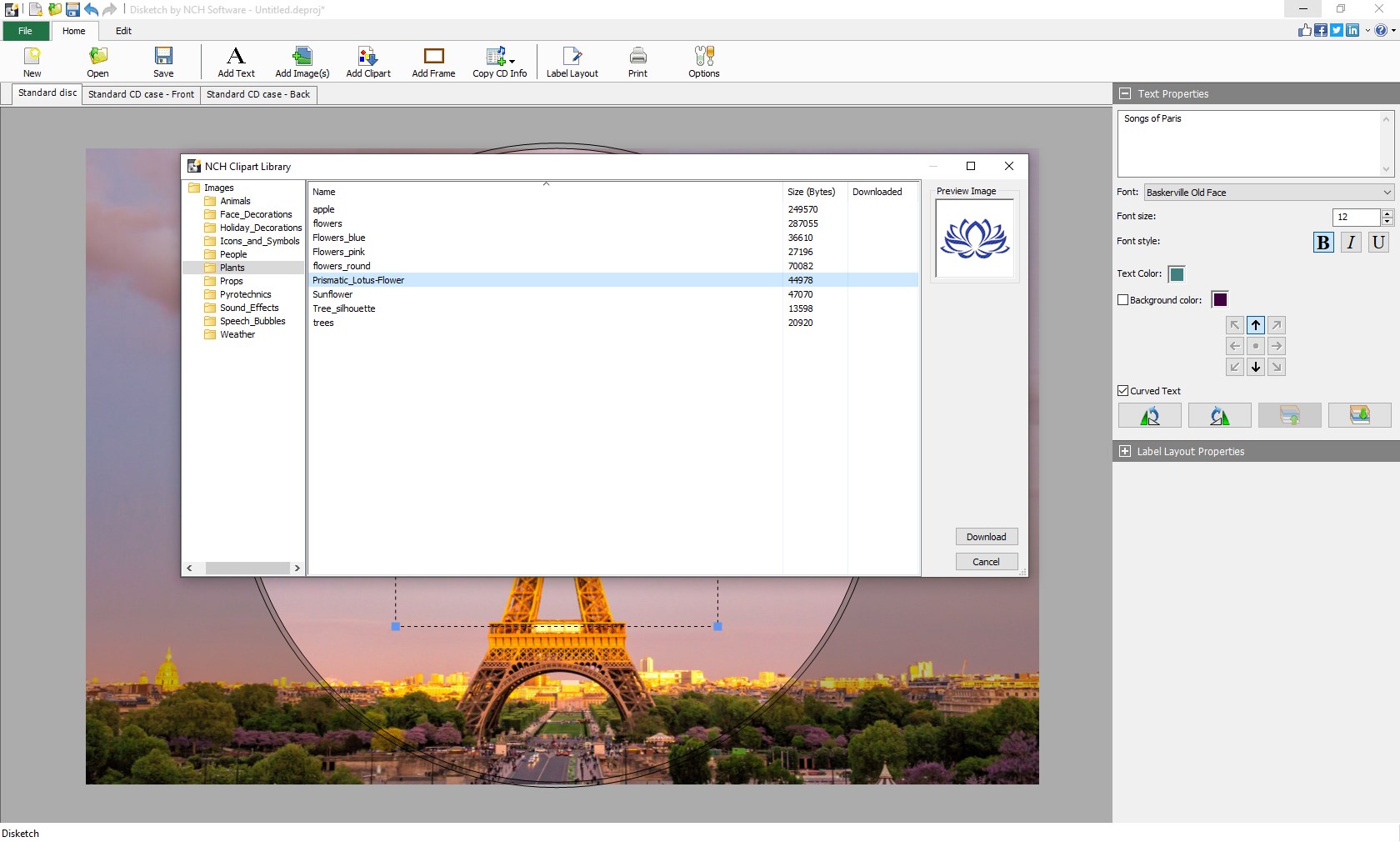Toggle bold text style
This screenshot has width=1400, height=842.
pos(1322,243)
